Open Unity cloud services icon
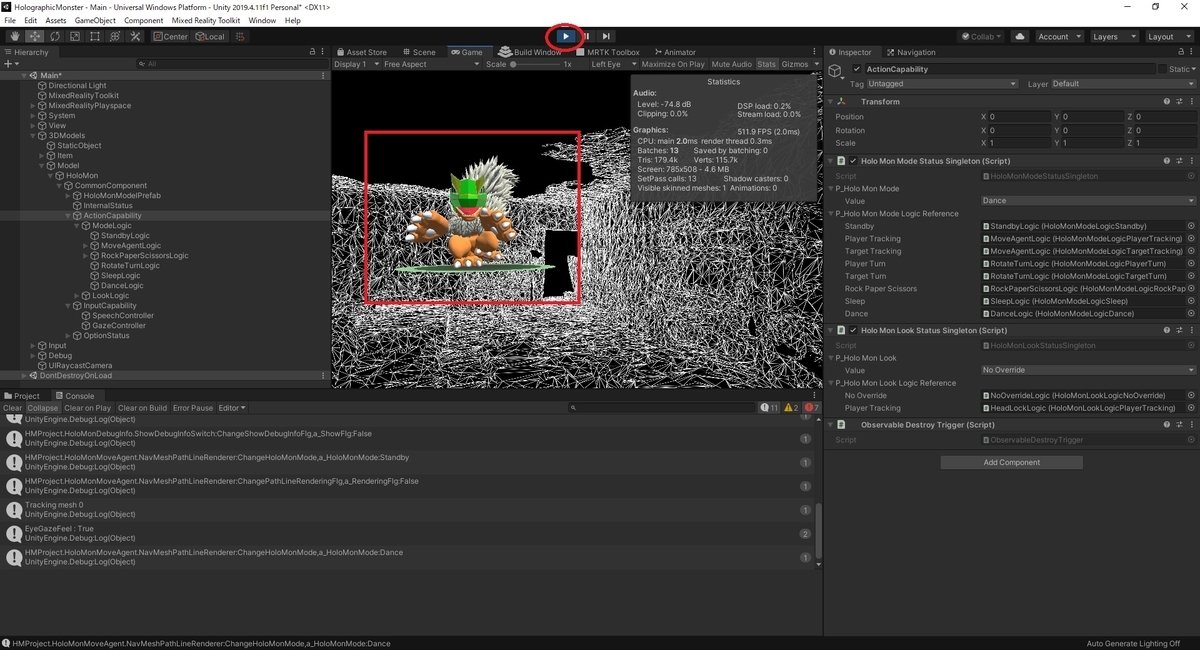This screenshot has height=650, width=1200. (1019, 37)
